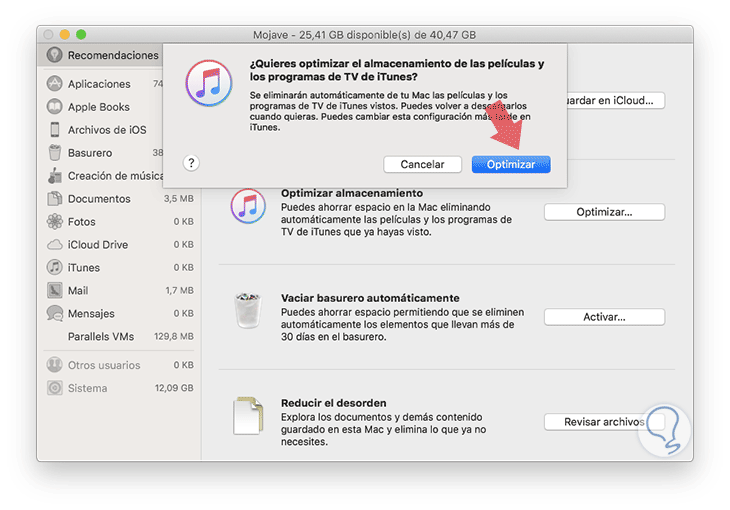This screenshot has width=730, height=510.
Task: Click the green zoom window button
Action: pos(81,34)
